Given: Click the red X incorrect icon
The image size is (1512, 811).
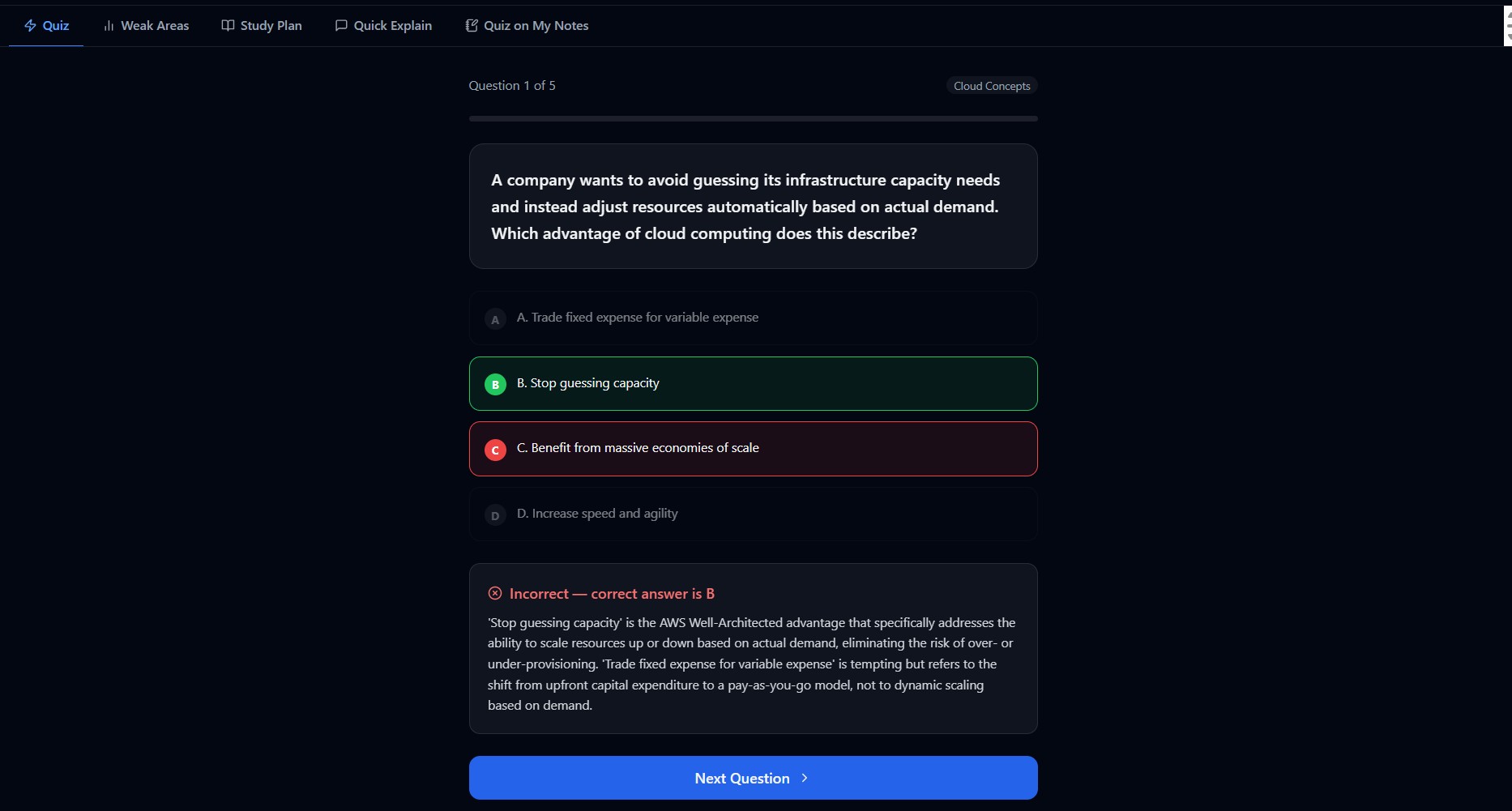Looking at the screenshot, I should point(495,594).
